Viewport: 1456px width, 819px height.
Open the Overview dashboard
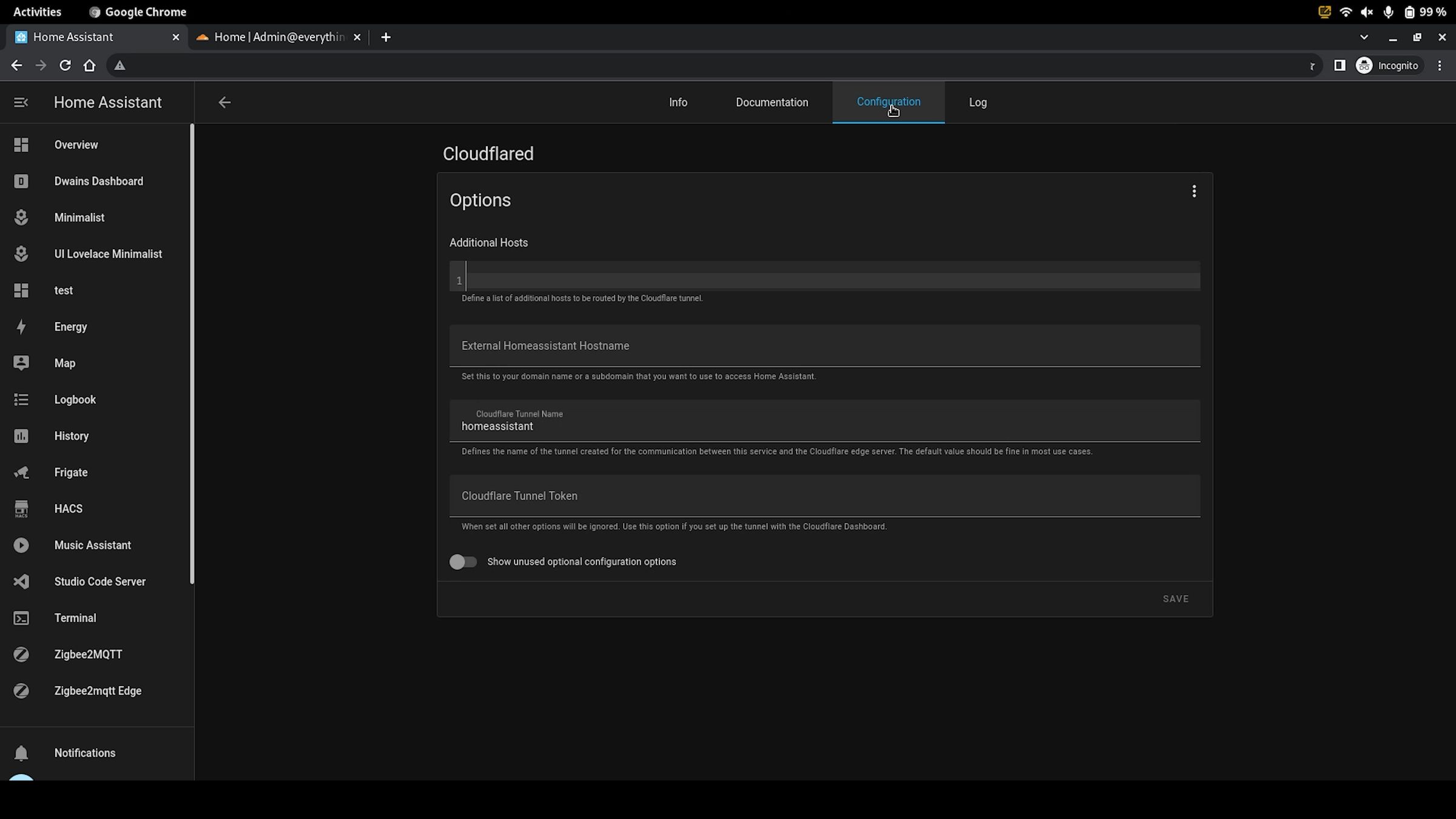(76, 144)
